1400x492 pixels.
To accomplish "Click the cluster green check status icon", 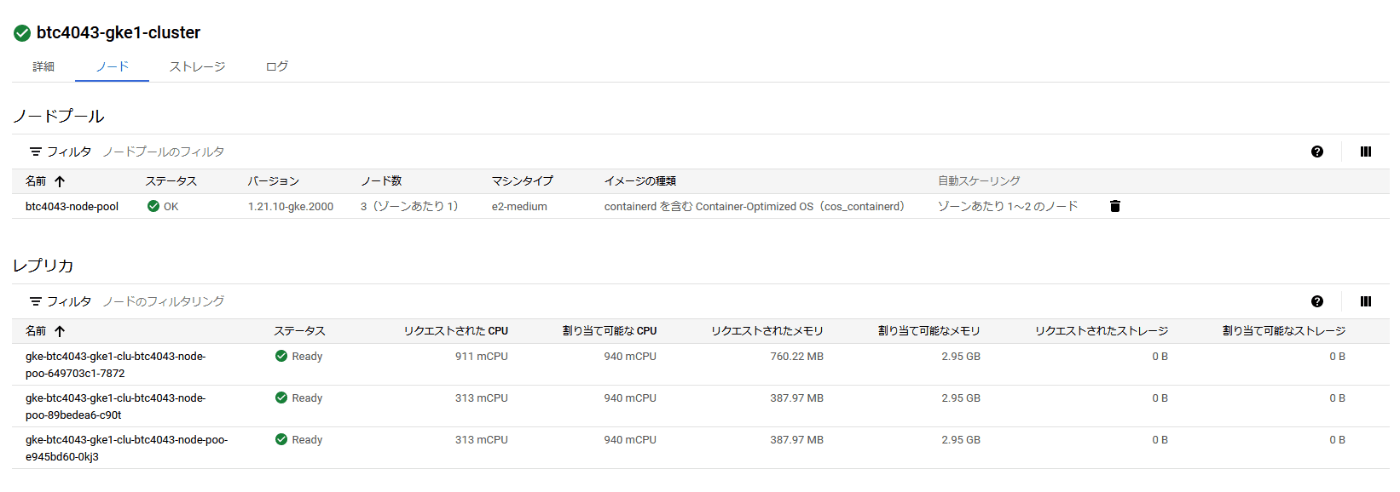I will click(22, 33).
